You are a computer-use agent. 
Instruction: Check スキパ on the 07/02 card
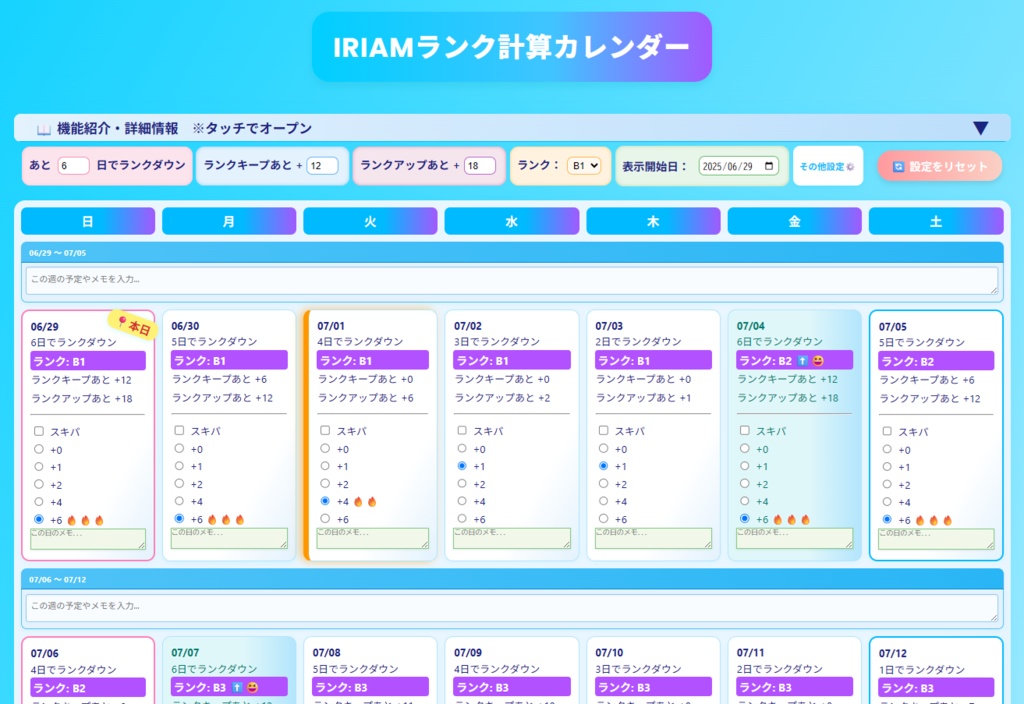(462, 430)
